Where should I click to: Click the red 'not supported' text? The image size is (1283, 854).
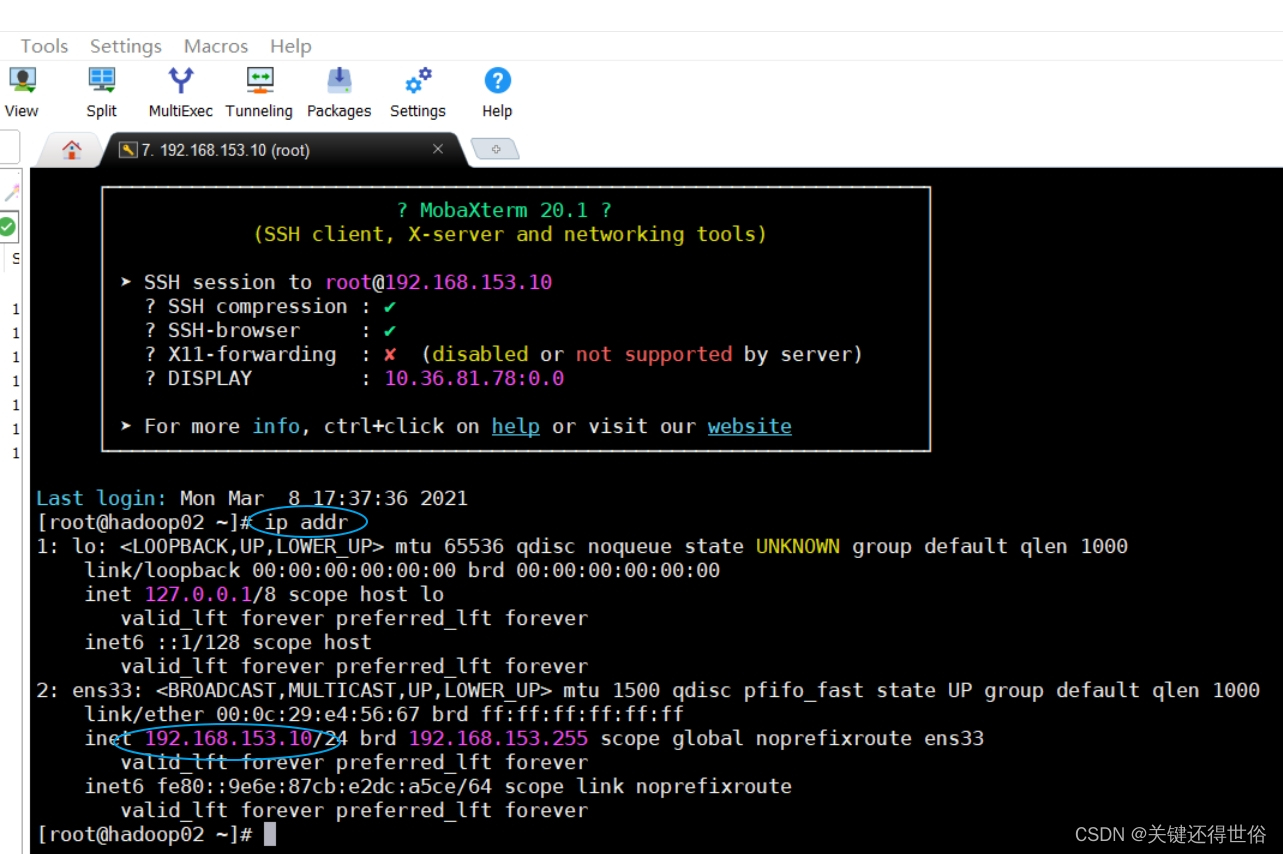click(x=654, y=354)
